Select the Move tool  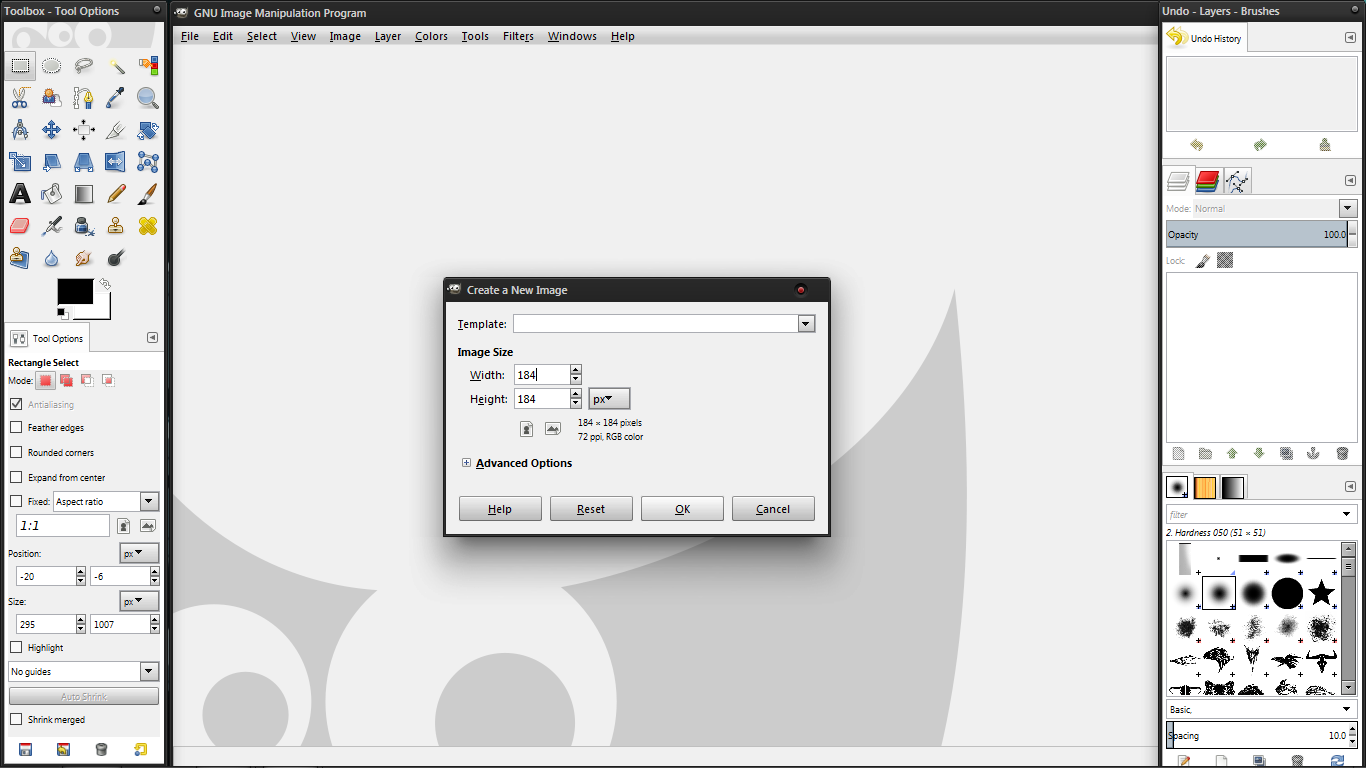[52, 130]
